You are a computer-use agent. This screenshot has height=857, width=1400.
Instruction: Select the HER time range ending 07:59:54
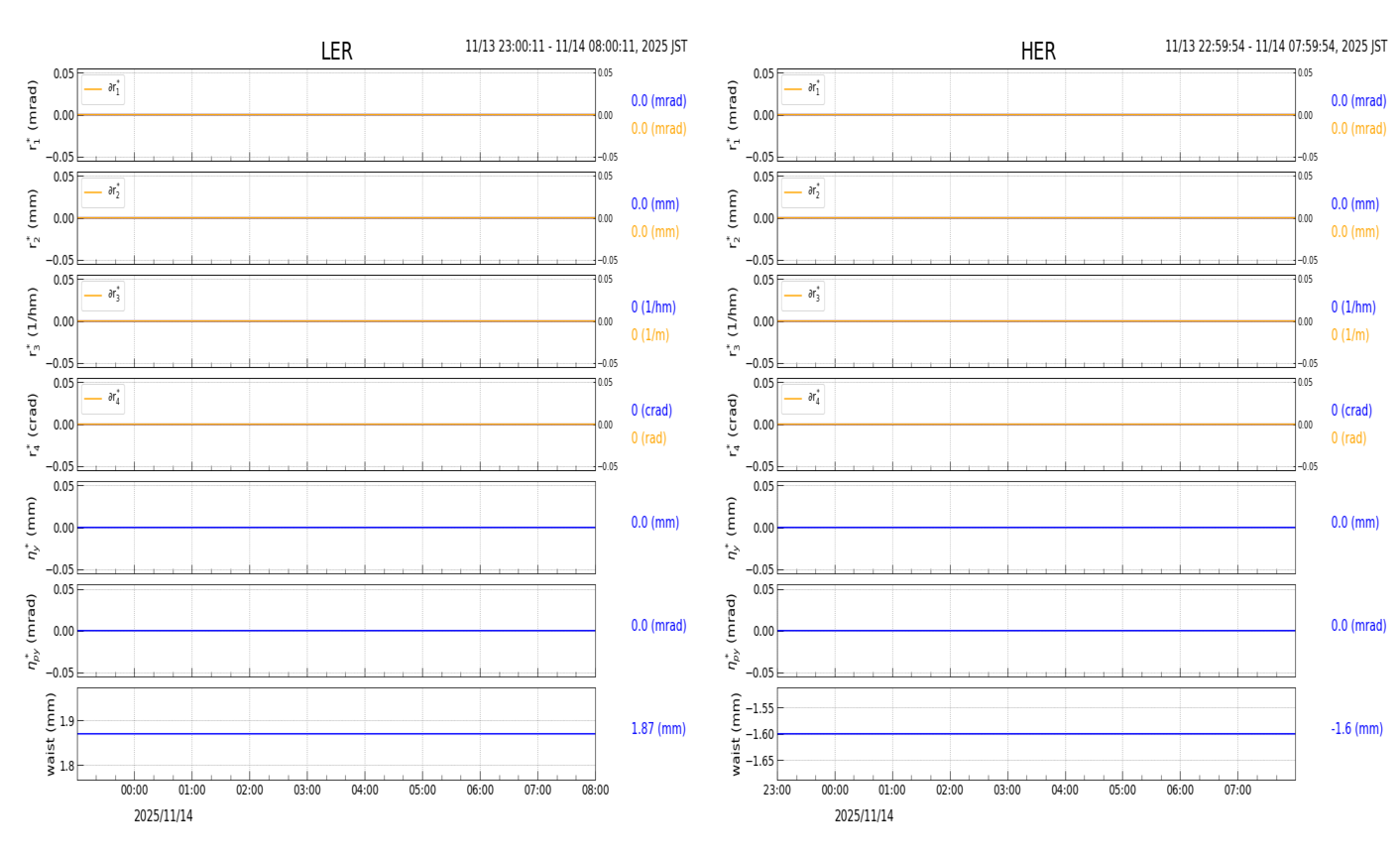click(x=1276, y=47)
